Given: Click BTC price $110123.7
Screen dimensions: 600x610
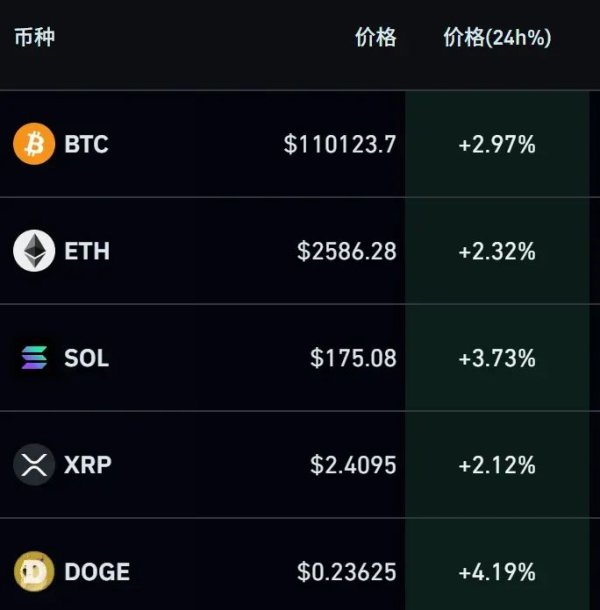Looking at the screenshot, I should [340, 144].
